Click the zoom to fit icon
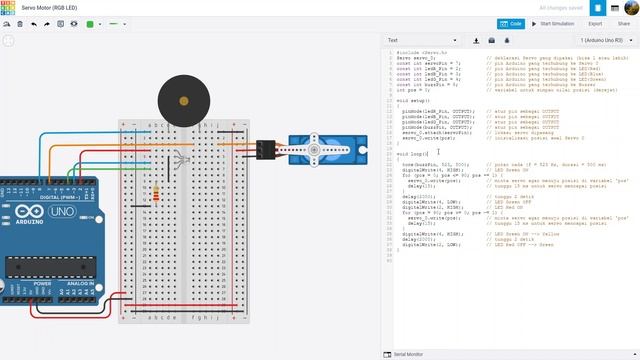640x360 pixels. point(9,40)
